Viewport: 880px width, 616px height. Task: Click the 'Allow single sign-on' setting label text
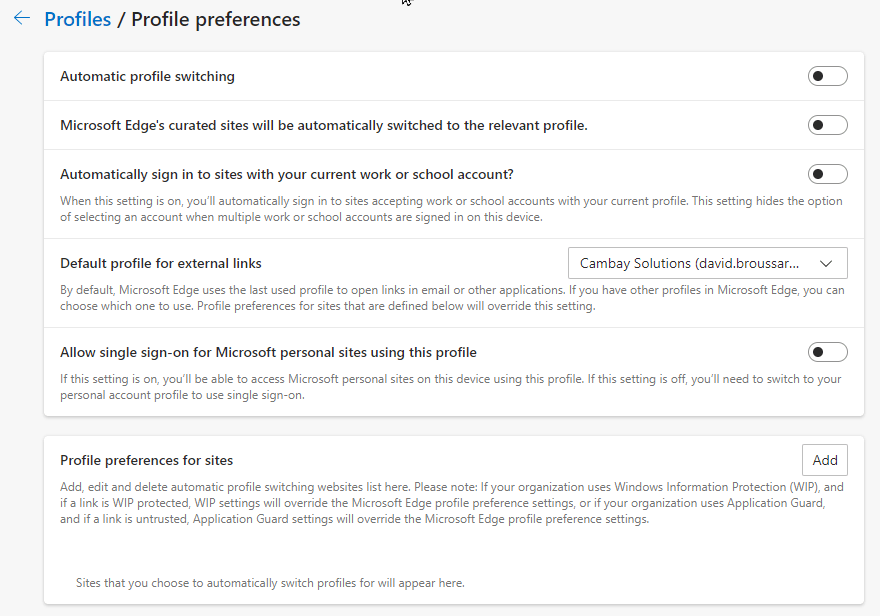(x=268, y=352)
